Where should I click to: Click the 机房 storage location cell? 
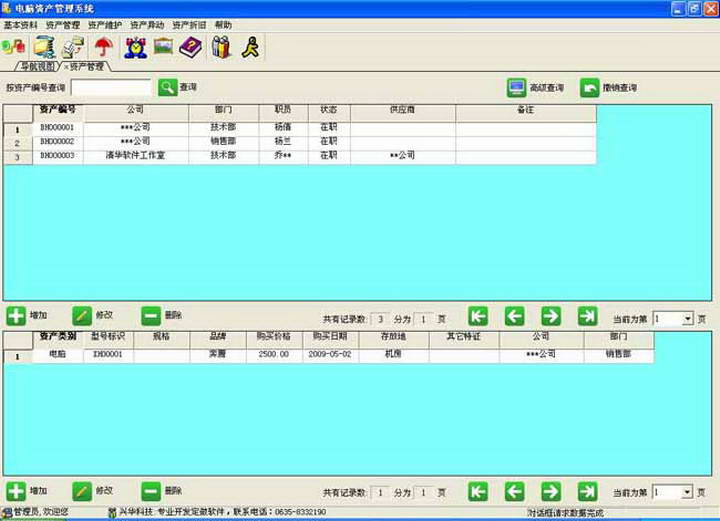click(394, 355)
